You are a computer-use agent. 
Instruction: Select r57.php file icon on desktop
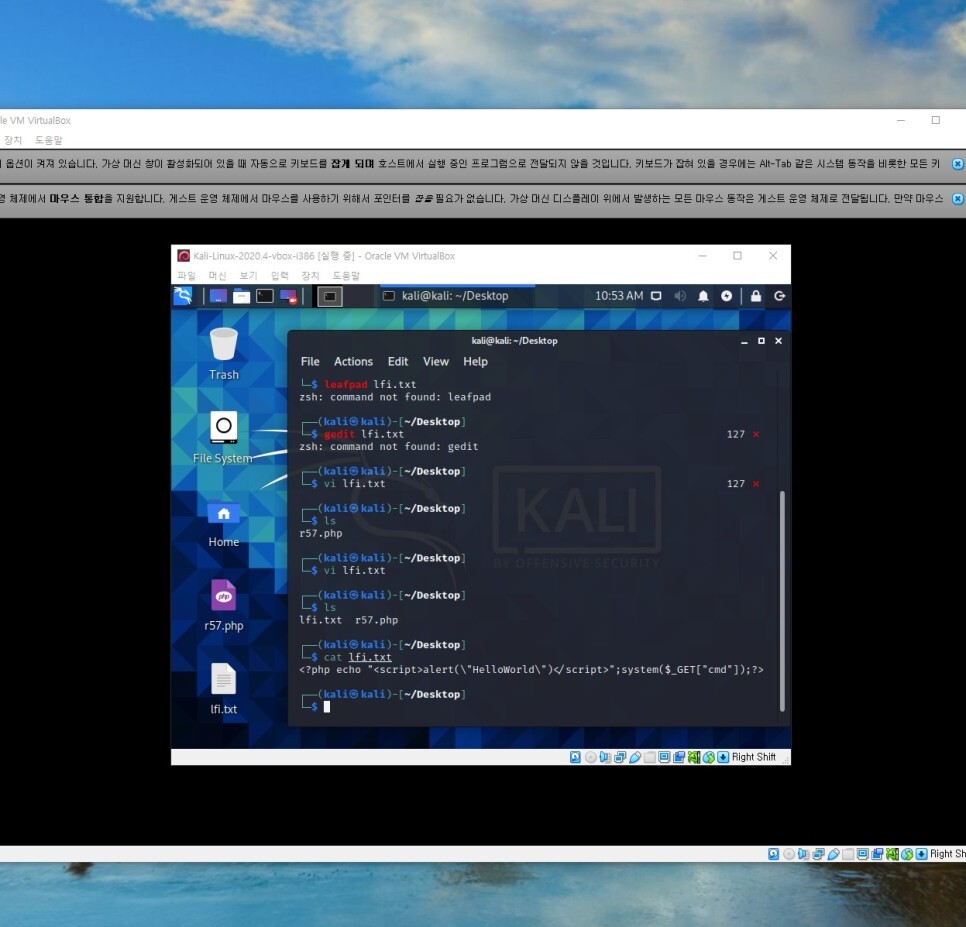224,606
